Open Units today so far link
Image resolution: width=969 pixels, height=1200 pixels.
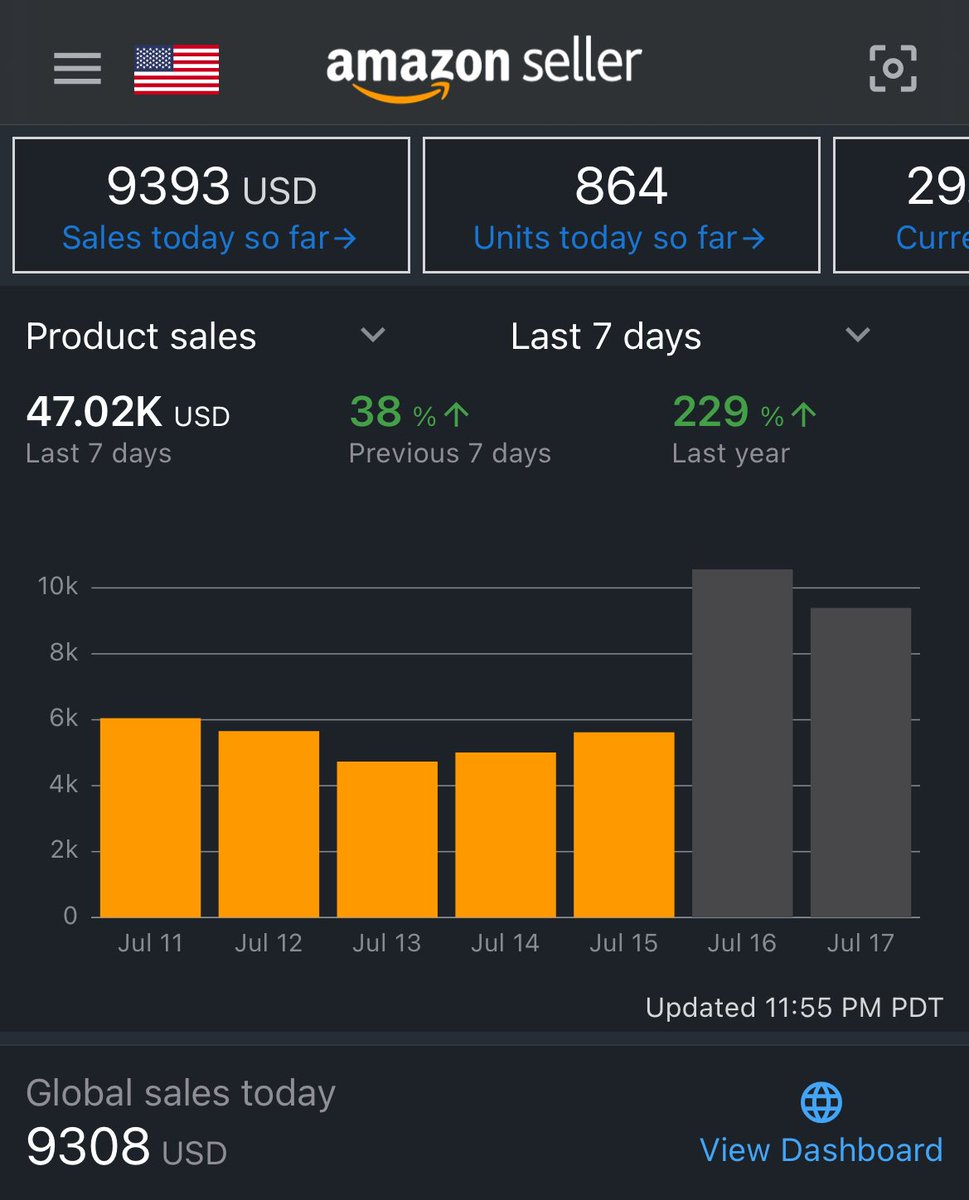coord(620,238)
